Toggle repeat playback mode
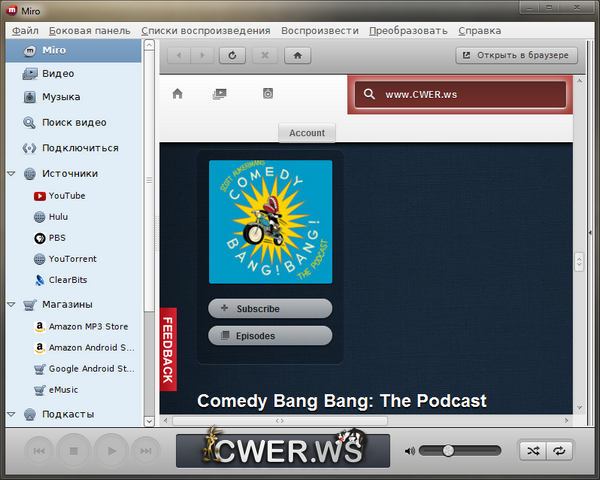Viewport: 600px width, 480px height. 560,451
